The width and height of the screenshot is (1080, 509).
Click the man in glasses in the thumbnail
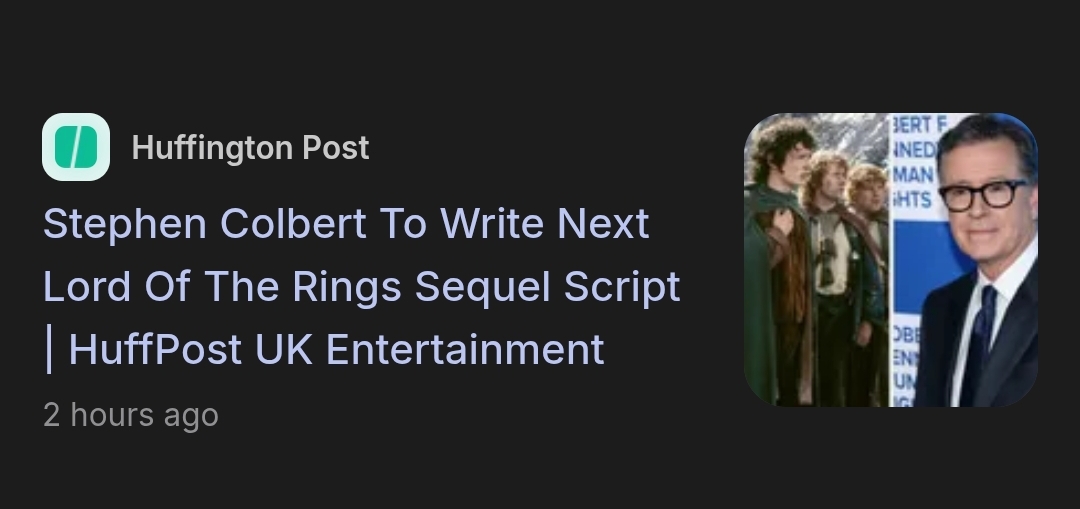[x=978, y=262]
